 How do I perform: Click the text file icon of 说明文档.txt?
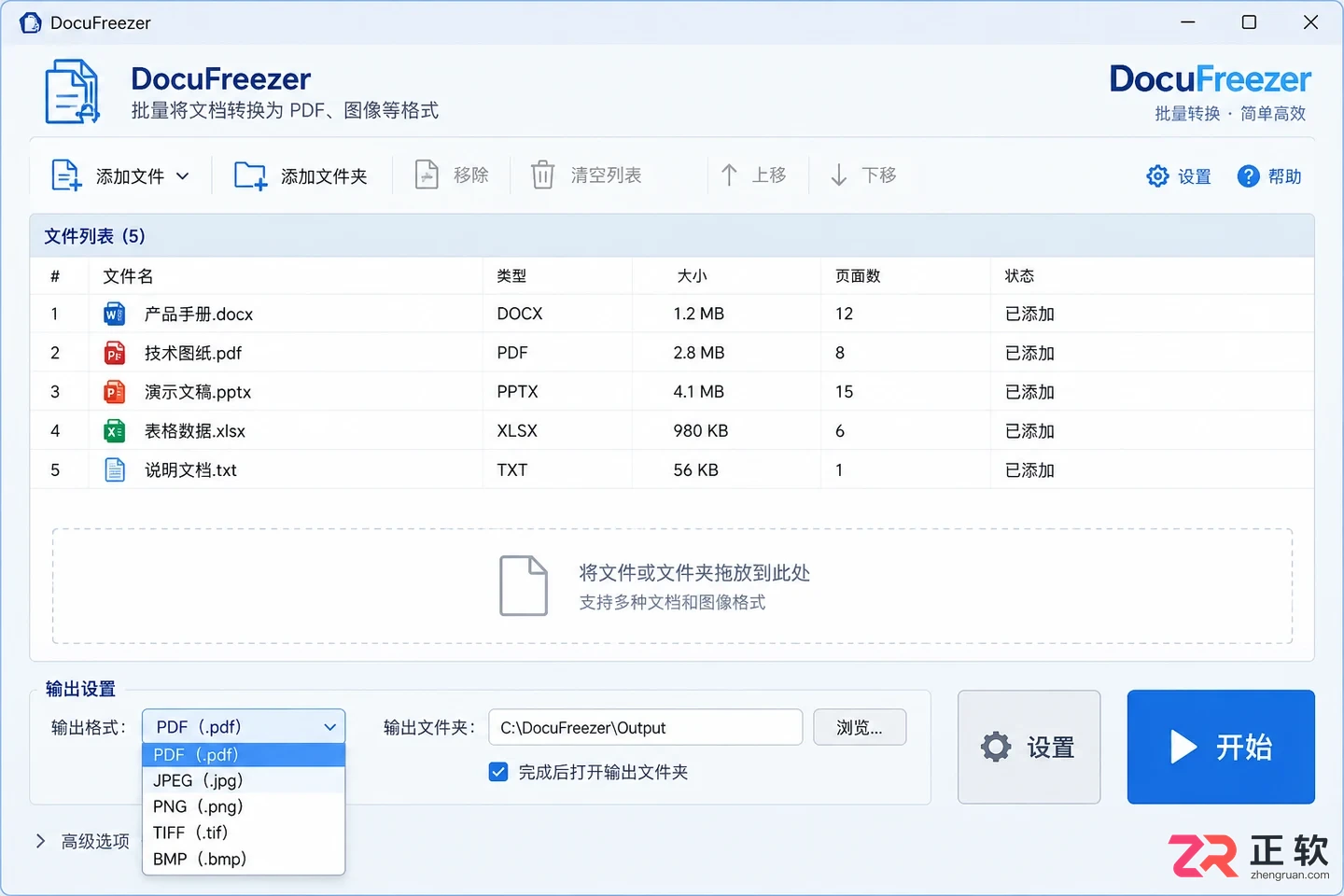pyautogui.click(x=114, y=469)
